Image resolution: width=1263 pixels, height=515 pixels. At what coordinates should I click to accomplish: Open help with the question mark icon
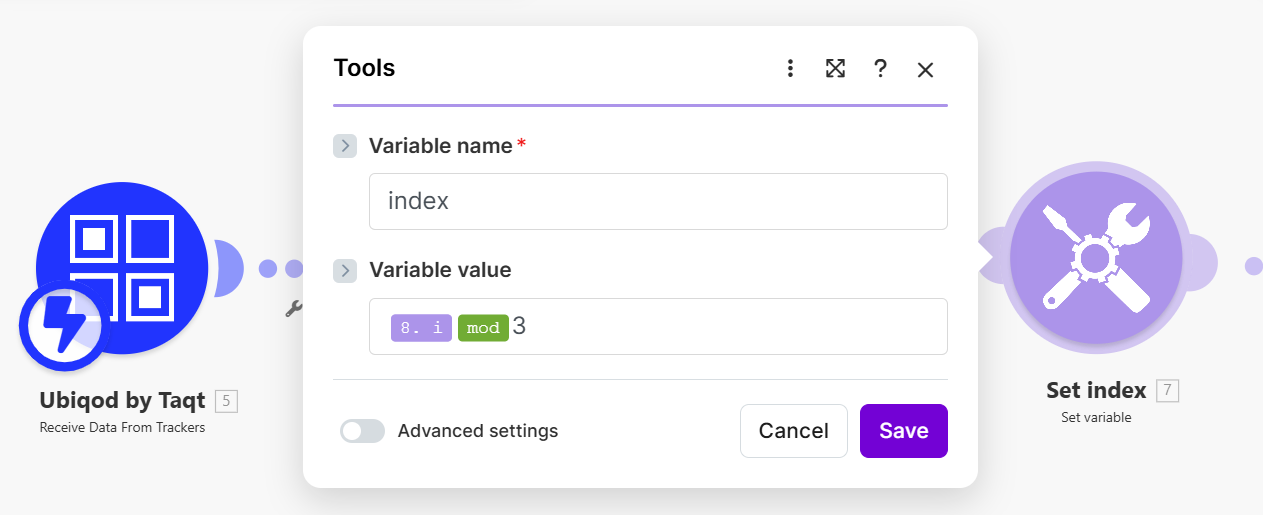tap(880, 68)
